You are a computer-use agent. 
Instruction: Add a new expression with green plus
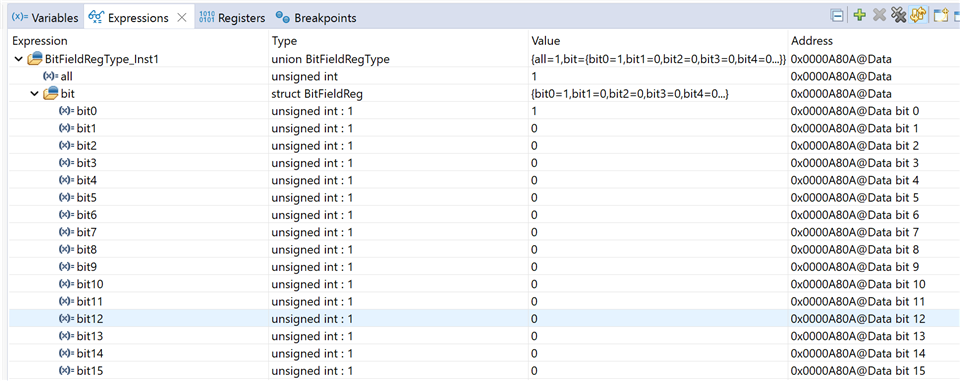tap(860, 17)
